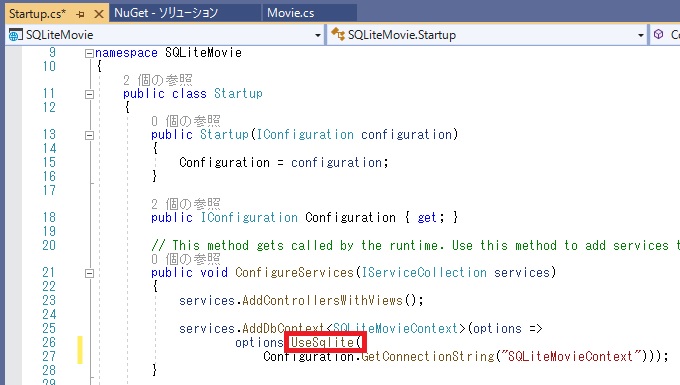Click the comment on line 20
This screenshot has height=385, width=680.
[x=415, y=245]
